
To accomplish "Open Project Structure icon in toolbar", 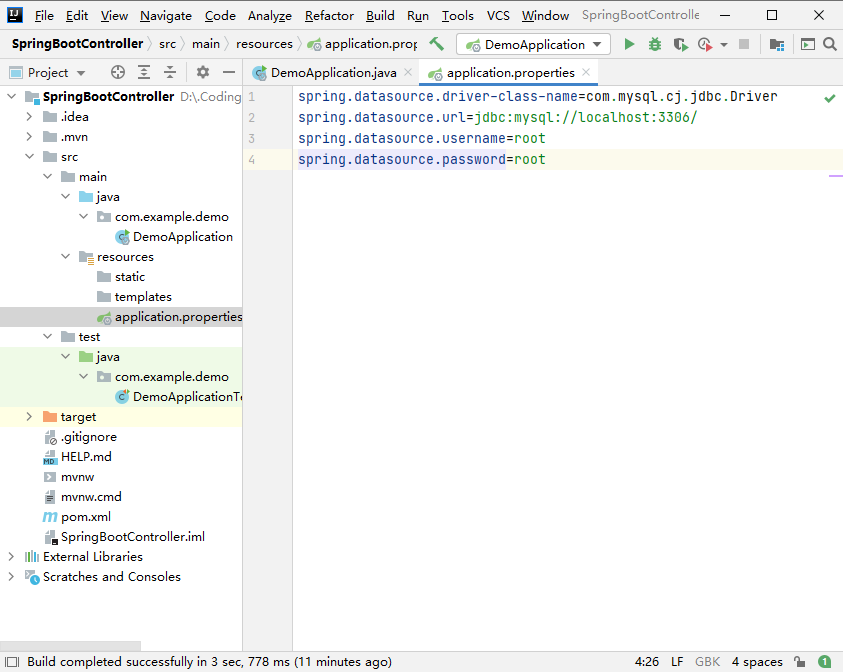I will 776,44.
